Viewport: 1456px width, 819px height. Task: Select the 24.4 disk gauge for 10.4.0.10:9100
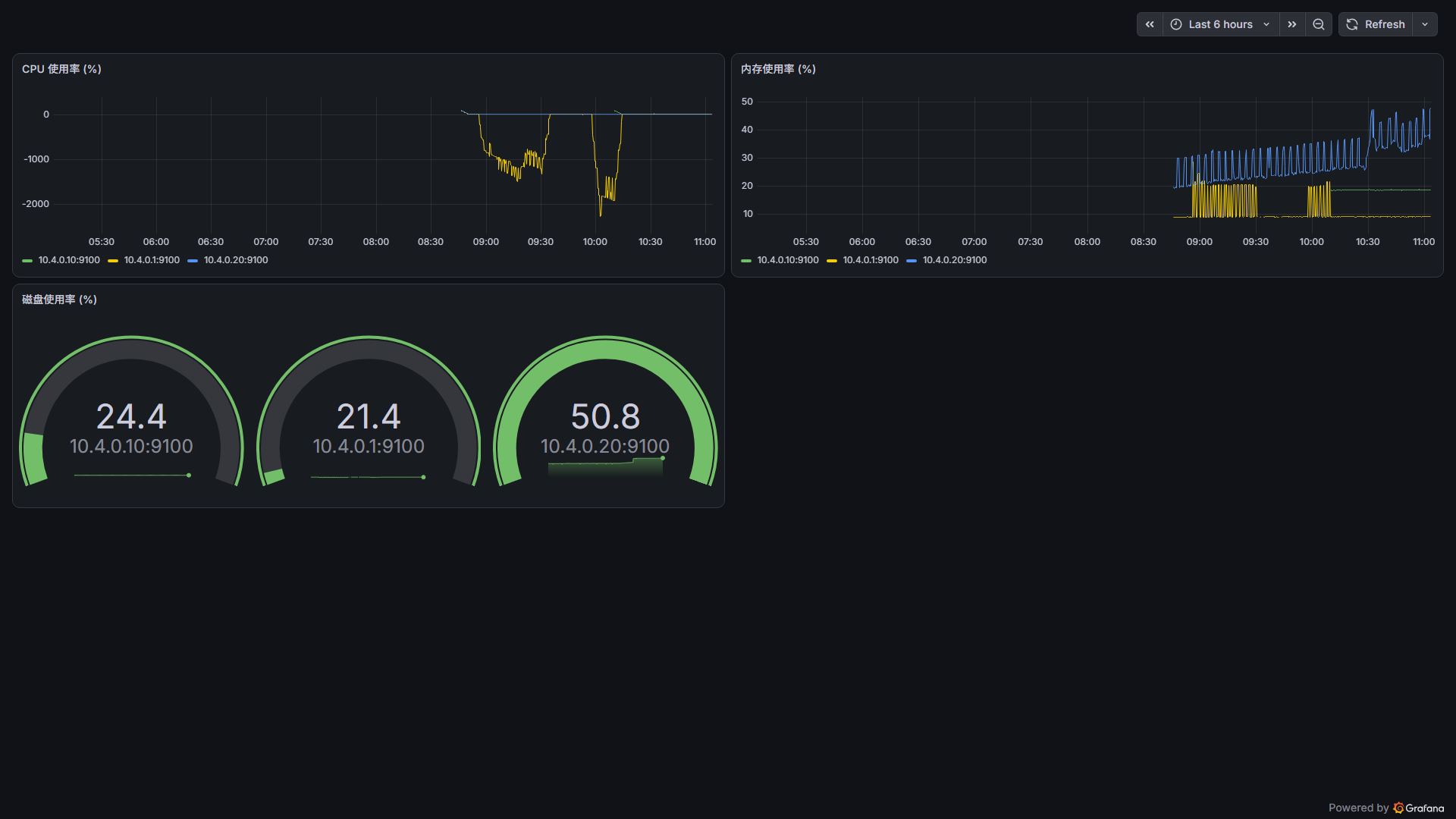pyautogui.click(x=131, y=412)
